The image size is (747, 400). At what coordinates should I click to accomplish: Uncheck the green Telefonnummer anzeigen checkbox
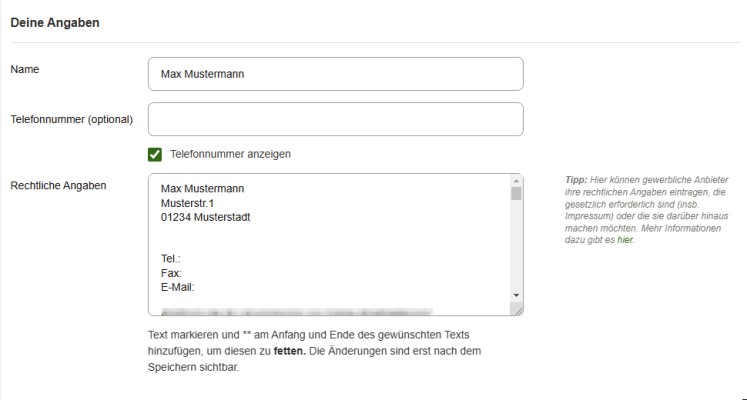[x=155, y=154]
